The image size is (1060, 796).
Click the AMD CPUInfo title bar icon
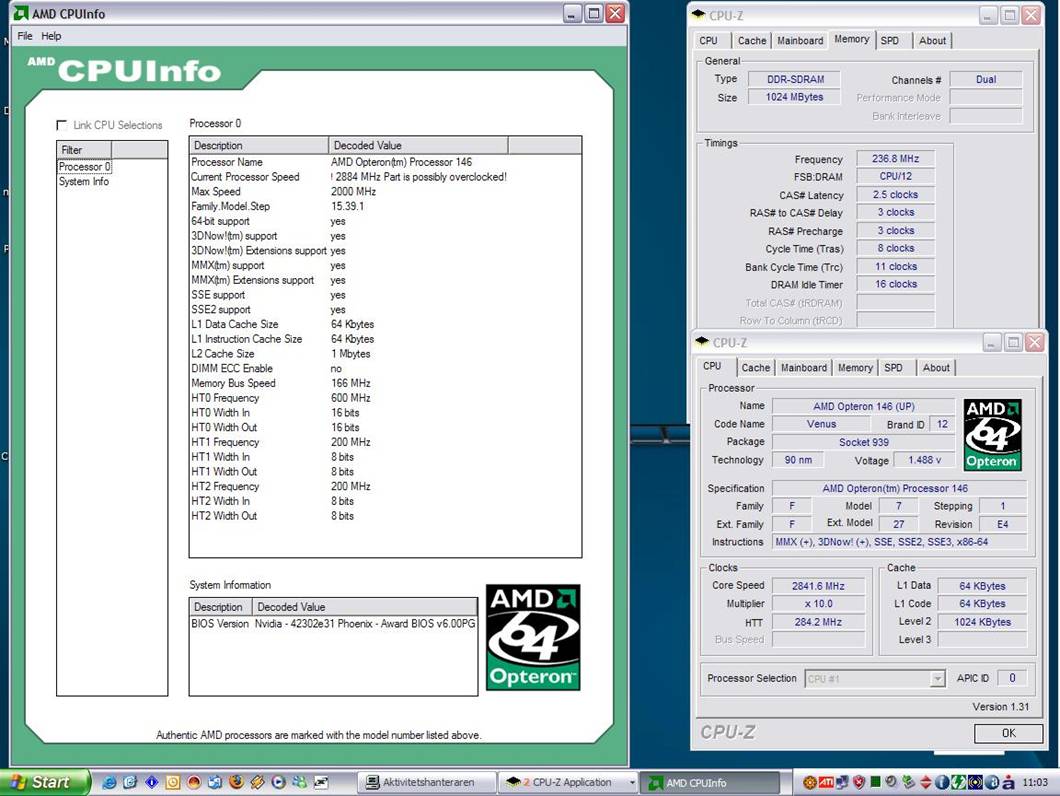[21, 14]
